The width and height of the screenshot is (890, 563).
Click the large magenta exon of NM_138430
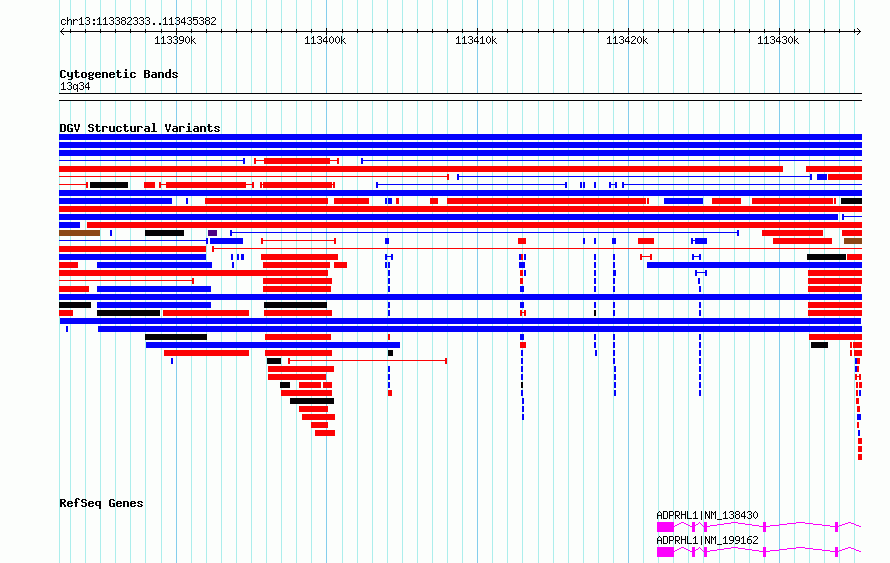(665, 527)
